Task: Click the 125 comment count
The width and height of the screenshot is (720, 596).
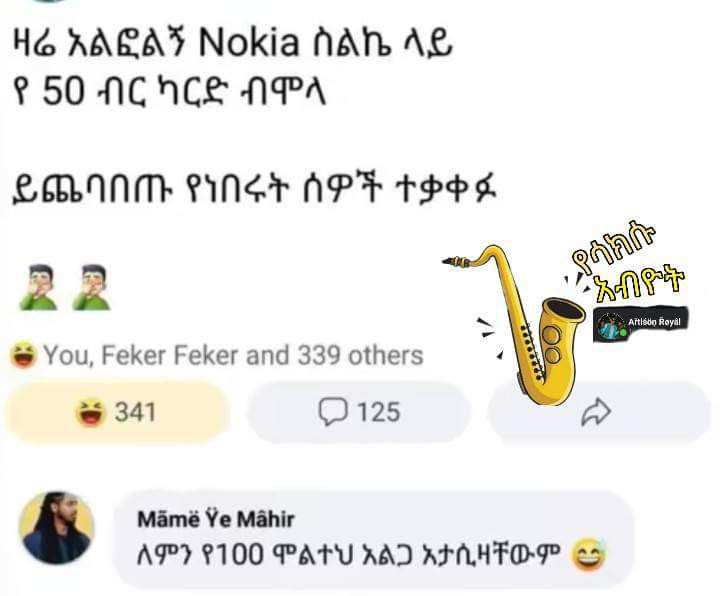Action: (379, 412)
